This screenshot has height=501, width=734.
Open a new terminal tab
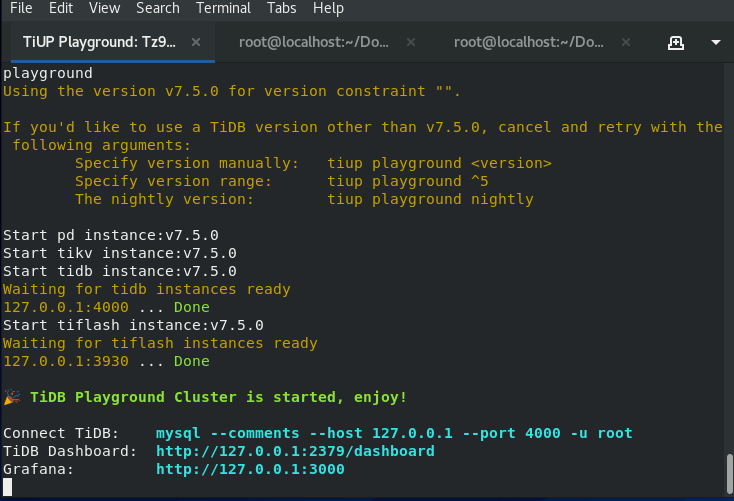click(676, 42)
